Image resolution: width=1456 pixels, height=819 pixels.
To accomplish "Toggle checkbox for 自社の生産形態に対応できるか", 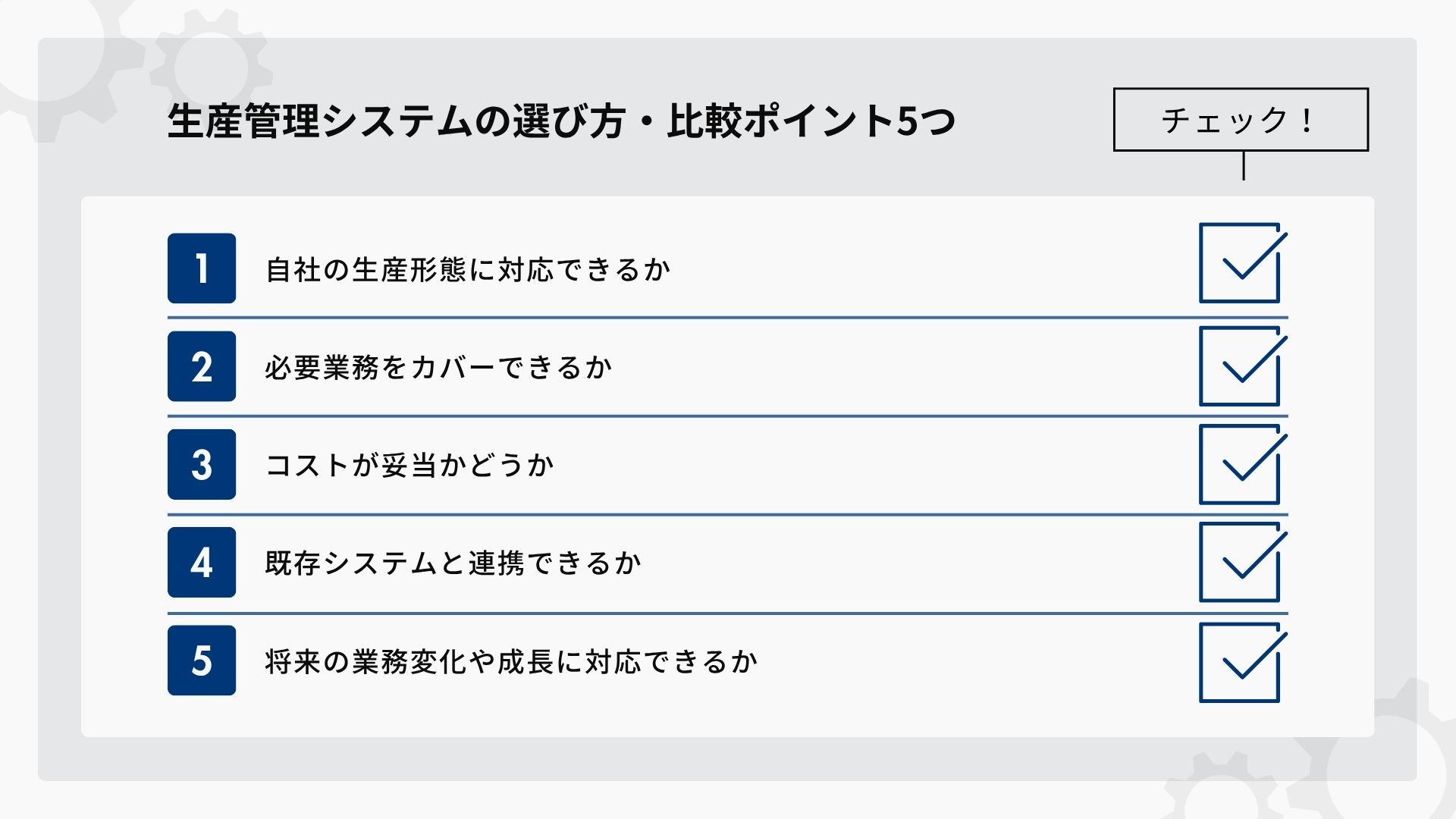I will click(1240, 263).
